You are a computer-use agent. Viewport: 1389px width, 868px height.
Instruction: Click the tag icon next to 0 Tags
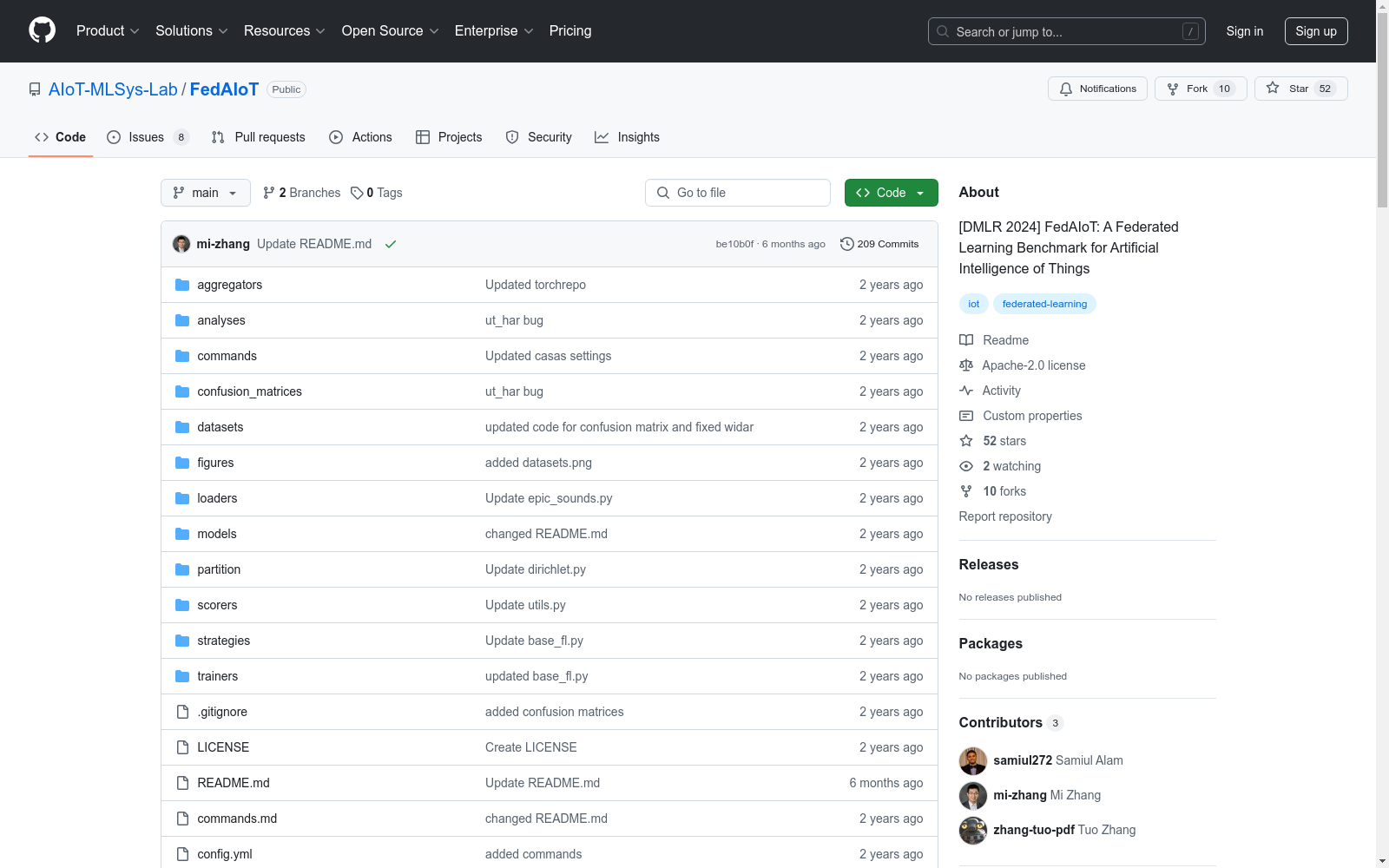click(357, 193)
